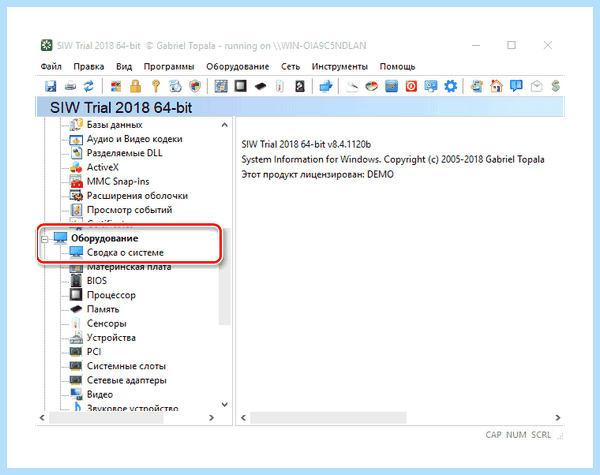Click tree panel scroll-down arrow
Viewport: 600px width, 475px height.
[x=225, y=404]
